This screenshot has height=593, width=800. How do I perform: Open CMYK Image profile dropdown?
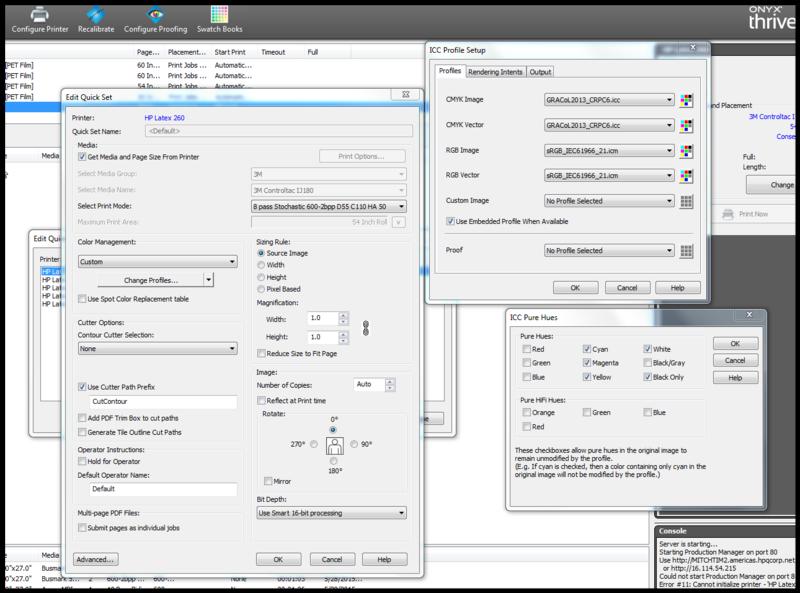click(609, 100)
